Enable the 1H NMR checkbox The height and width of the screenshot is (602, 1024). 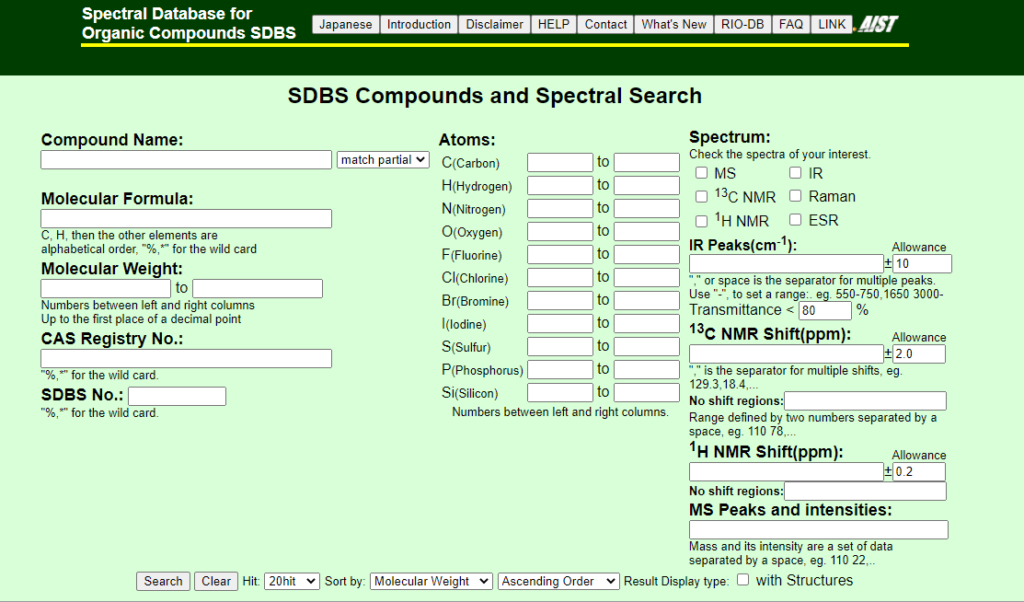(701, 220)
